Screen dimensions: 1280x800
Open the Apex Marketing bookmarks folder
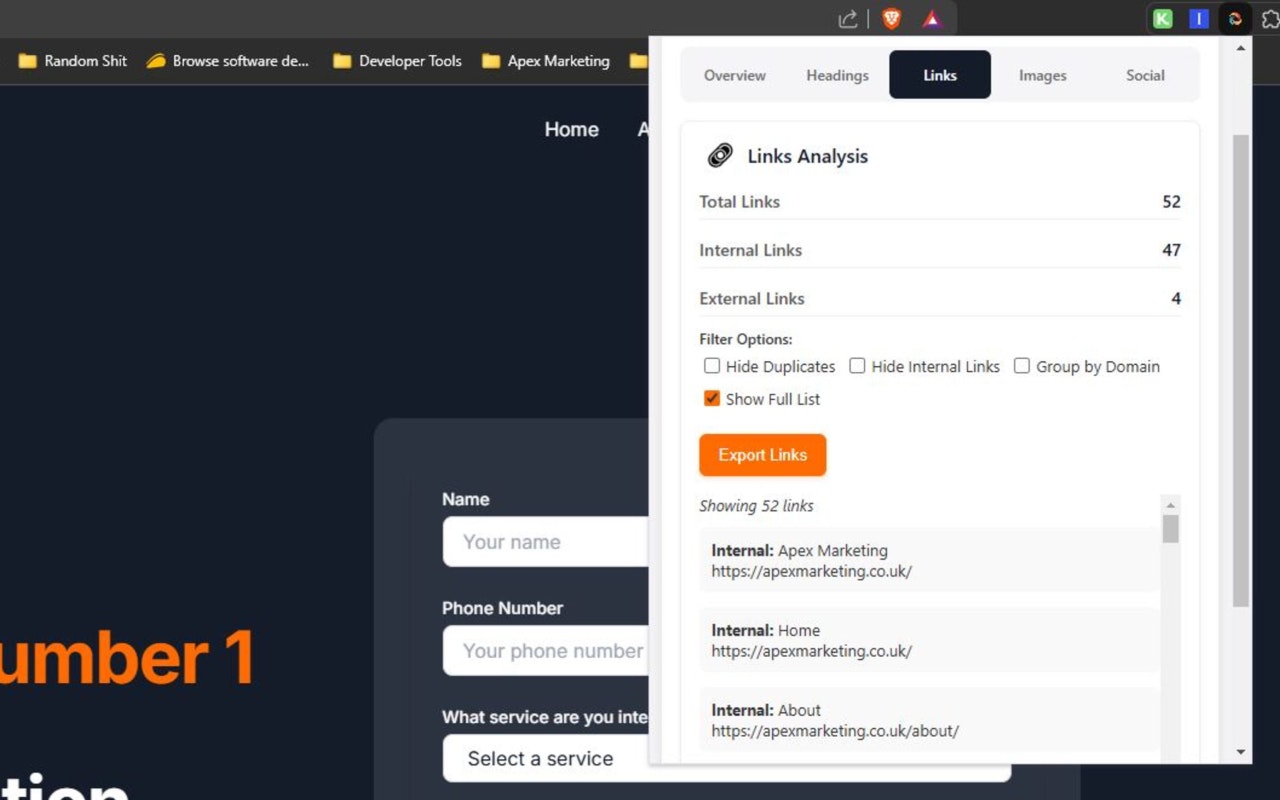tap(546, 61)
